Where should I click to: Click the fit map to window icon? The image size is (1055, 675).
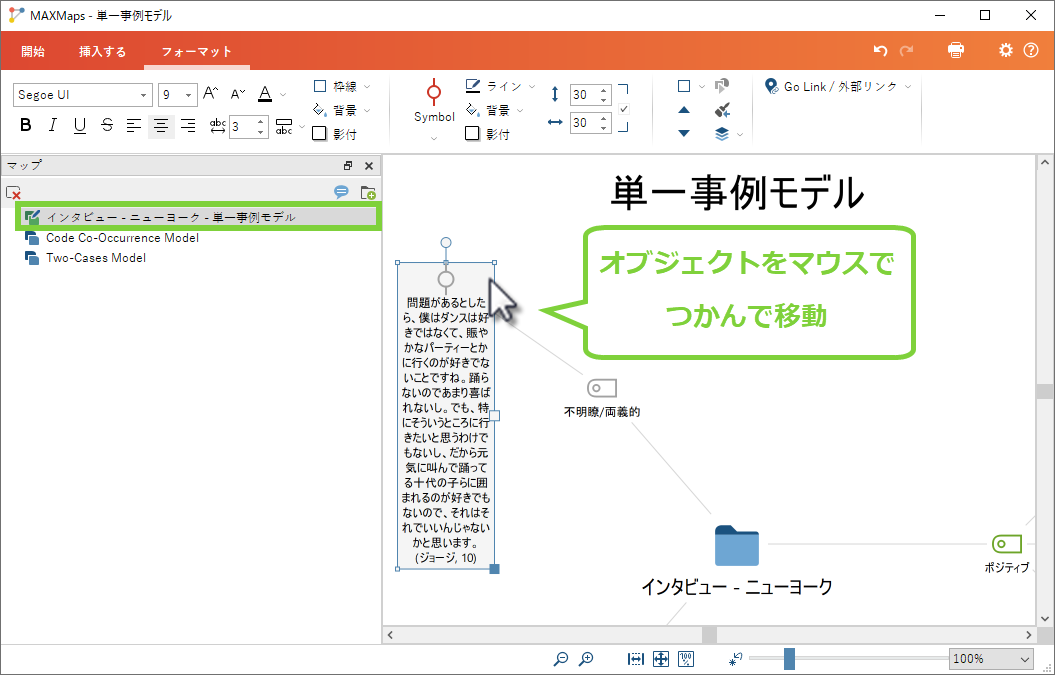pos(661,659)
